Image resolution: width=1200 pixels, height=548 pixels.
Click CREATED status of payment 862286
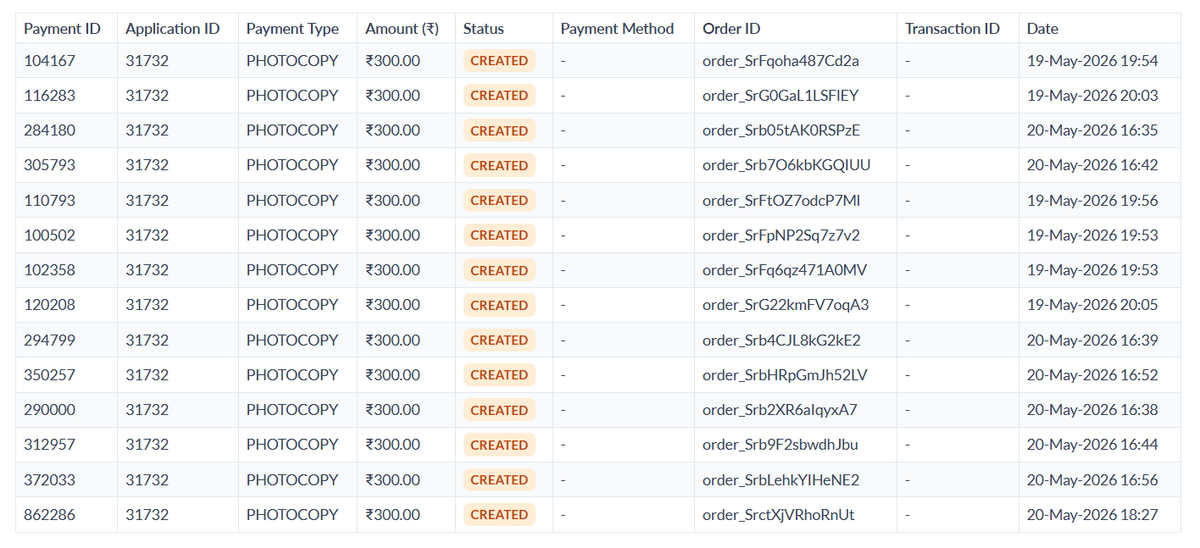(499, 515)
